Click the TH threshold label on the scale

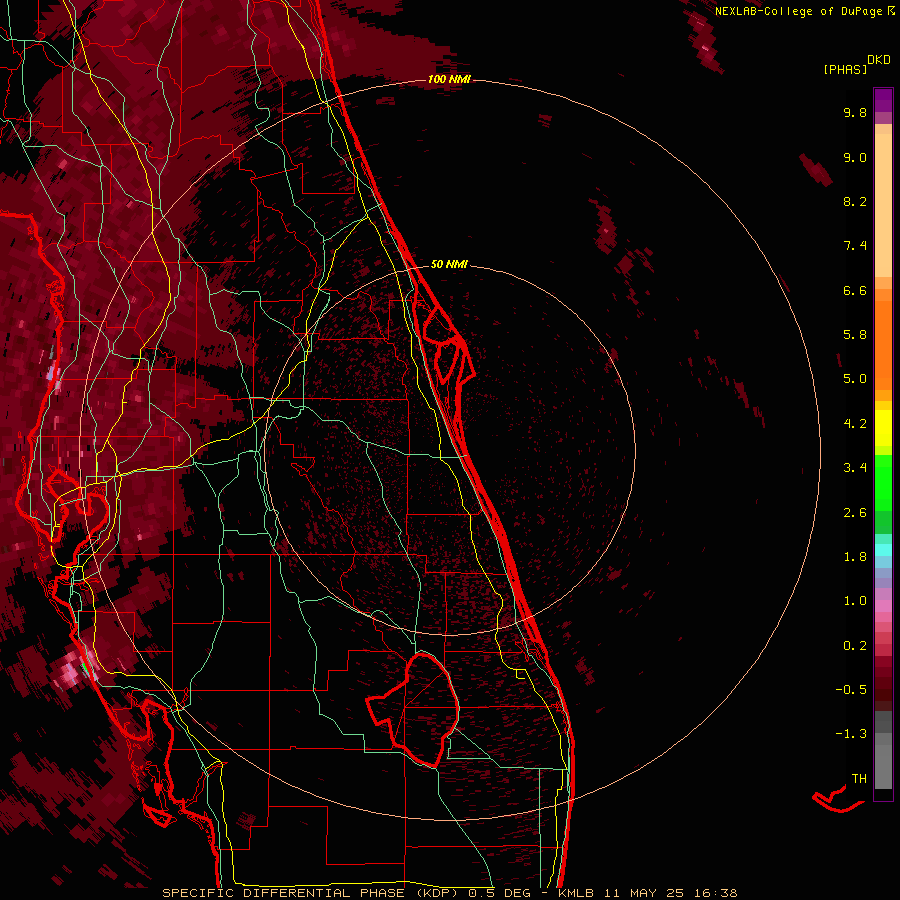pos(859,778)
